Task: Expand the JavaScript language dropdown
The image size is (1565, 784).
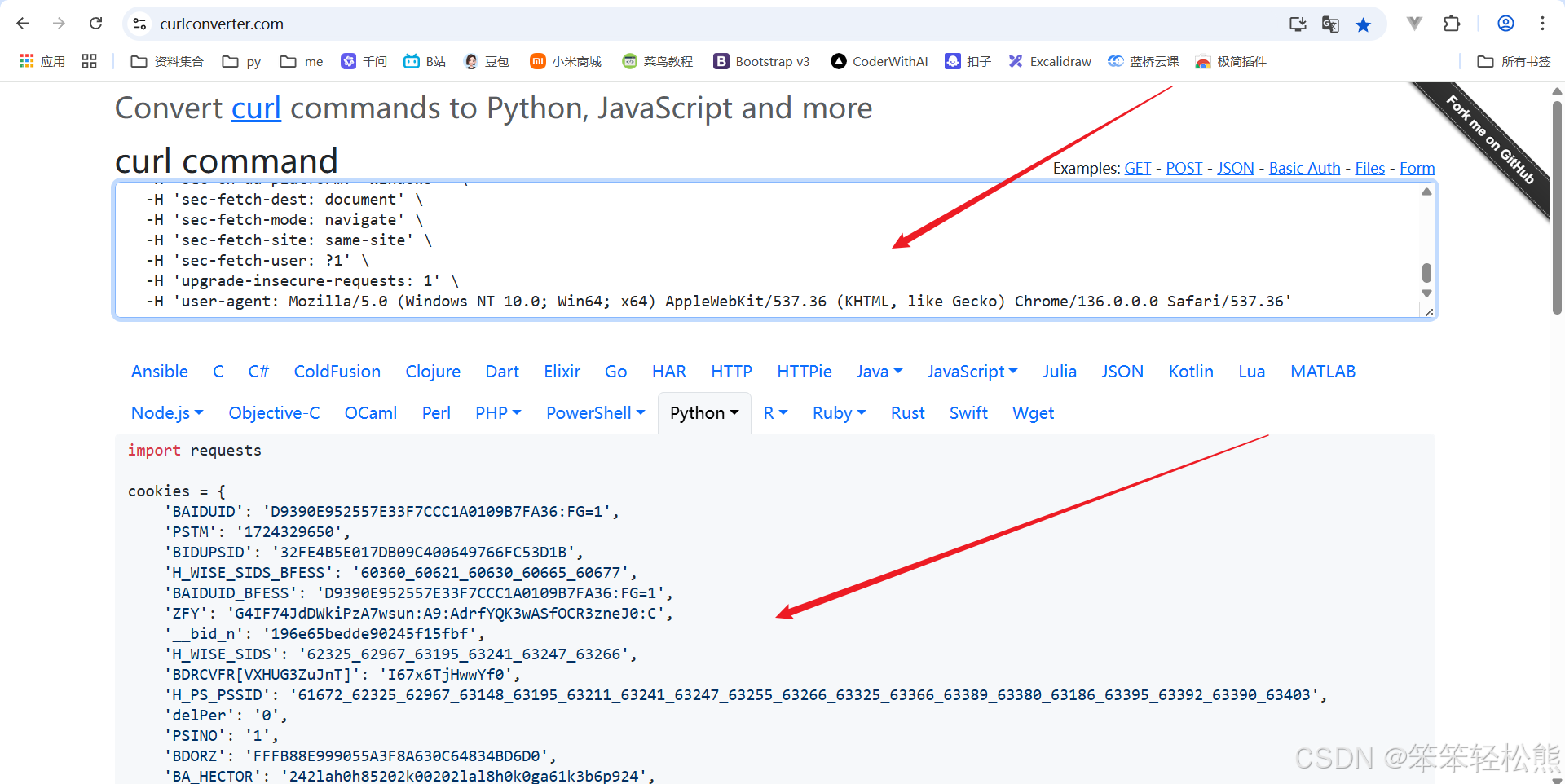Action: (972, 372)
